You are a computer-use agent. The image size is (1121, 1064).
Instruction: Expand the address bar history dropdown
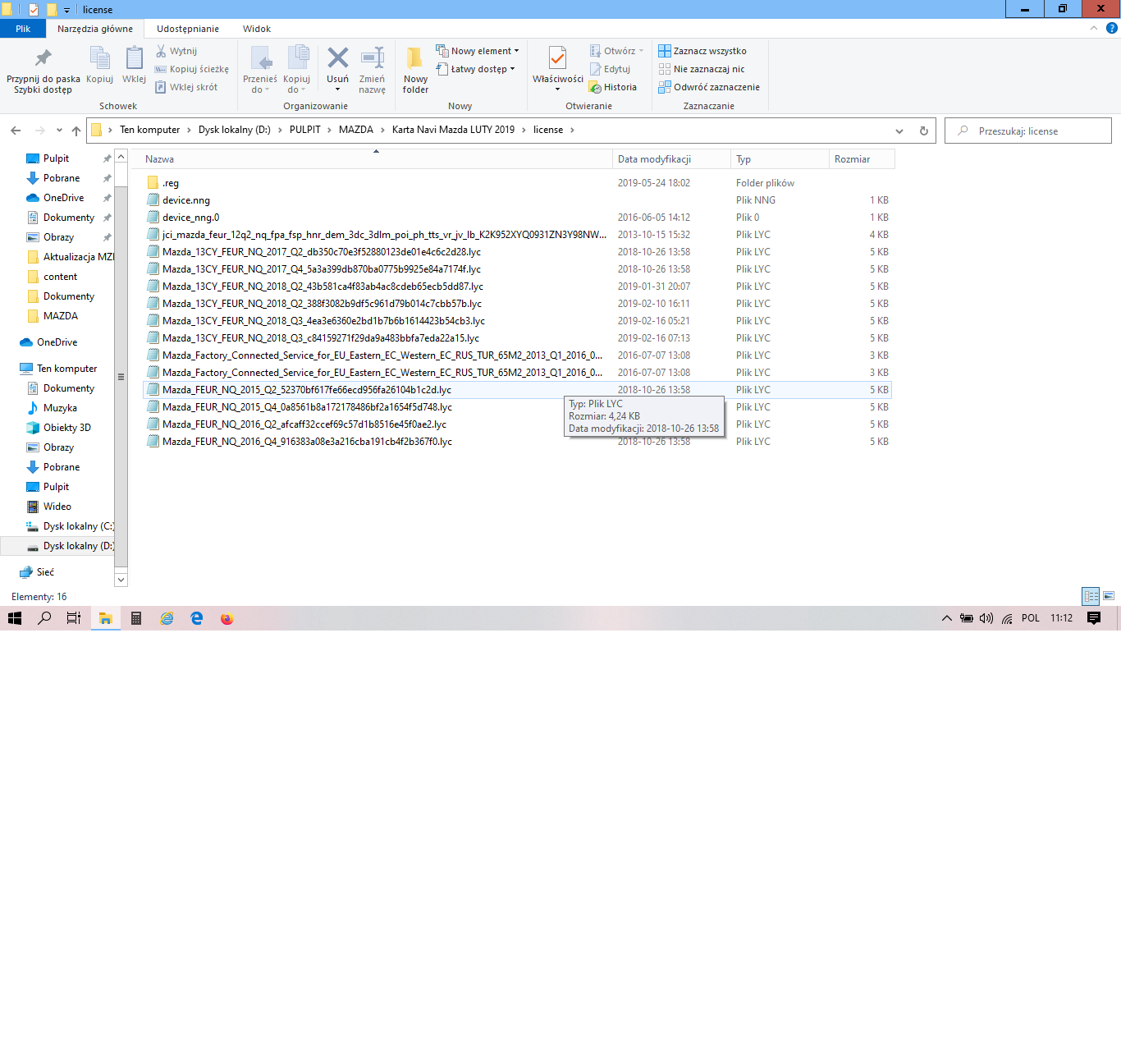pyautogui.click(x=899, y=131)
